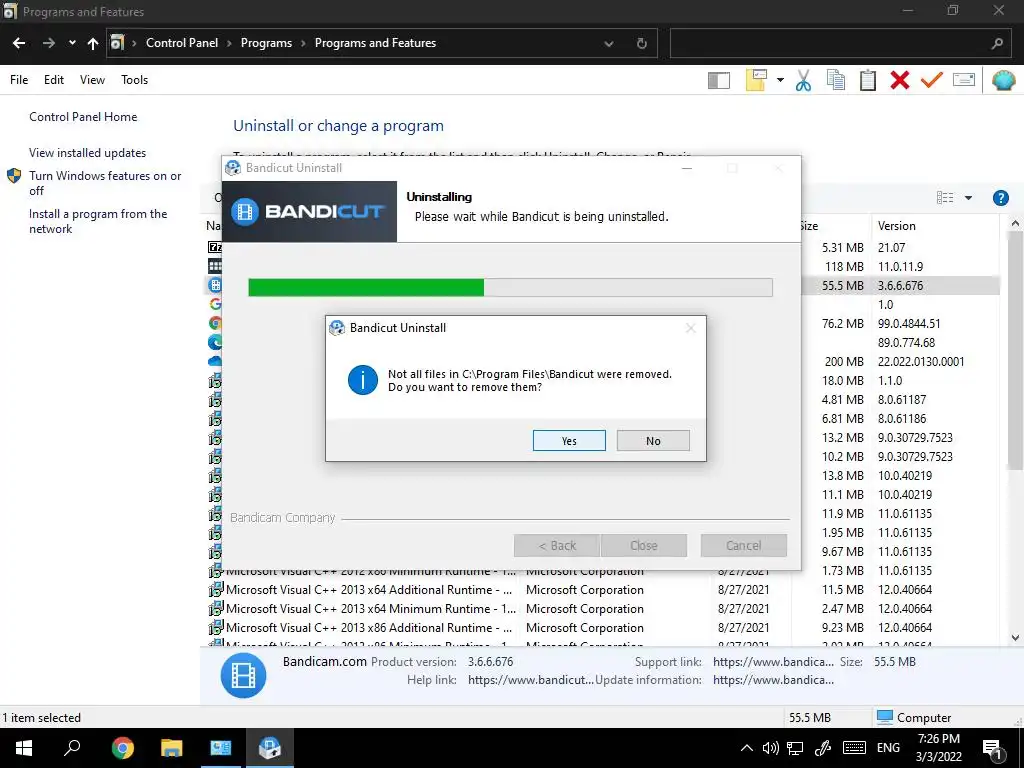Click the Properties toolbar icon
1024x768 pixels.
964,80
